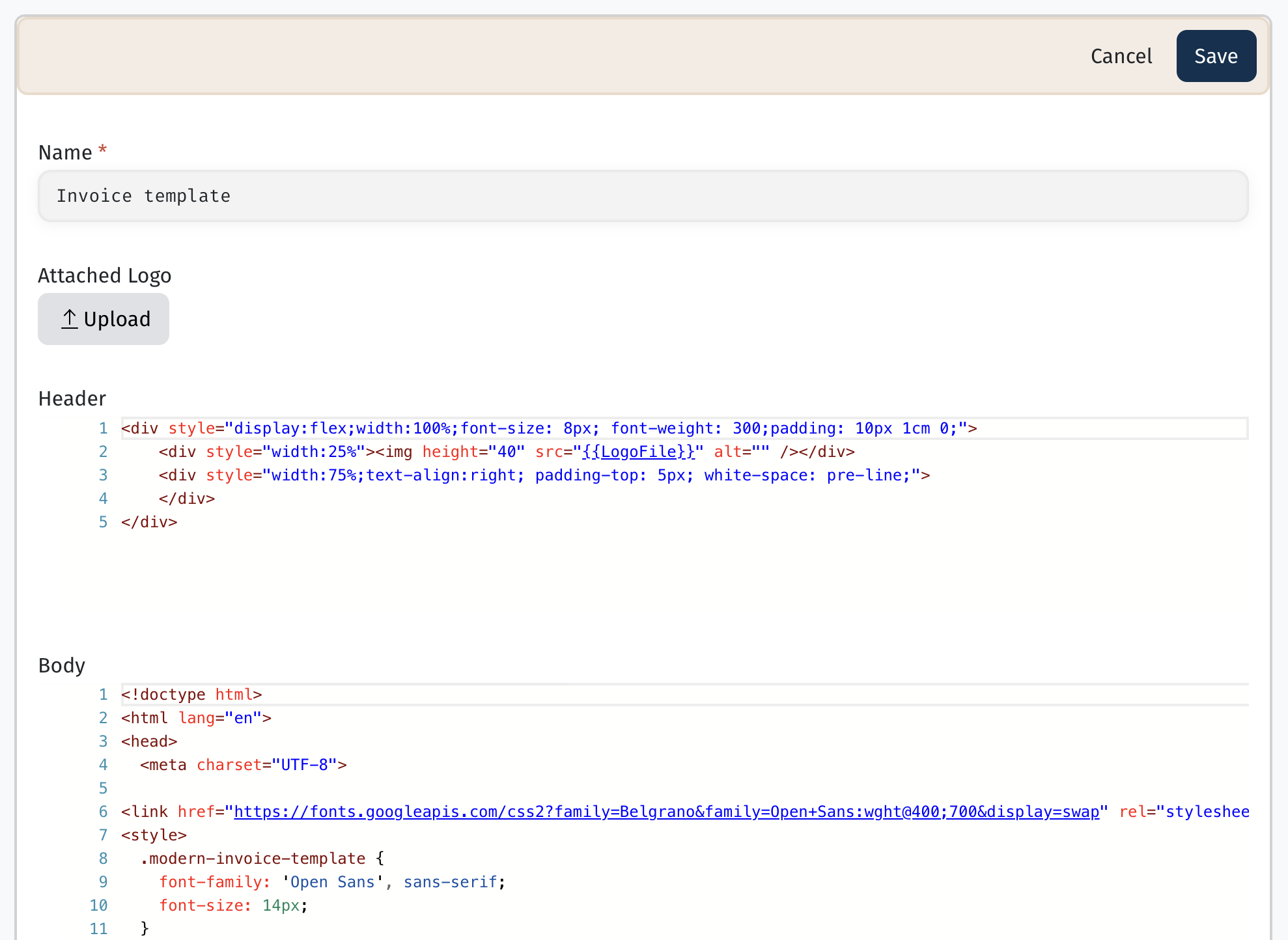Click the empty body line 5

click(685, 788)
